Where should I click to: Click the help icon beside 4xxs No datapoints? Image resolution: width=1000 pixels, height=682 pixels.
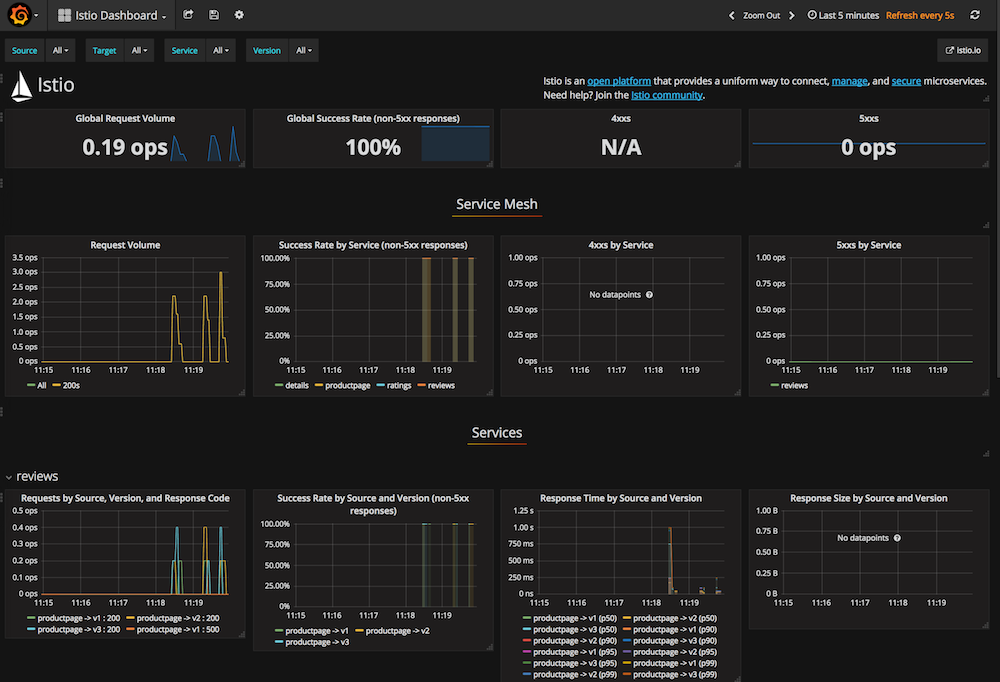pyautogui.click(x=649, y=295)
